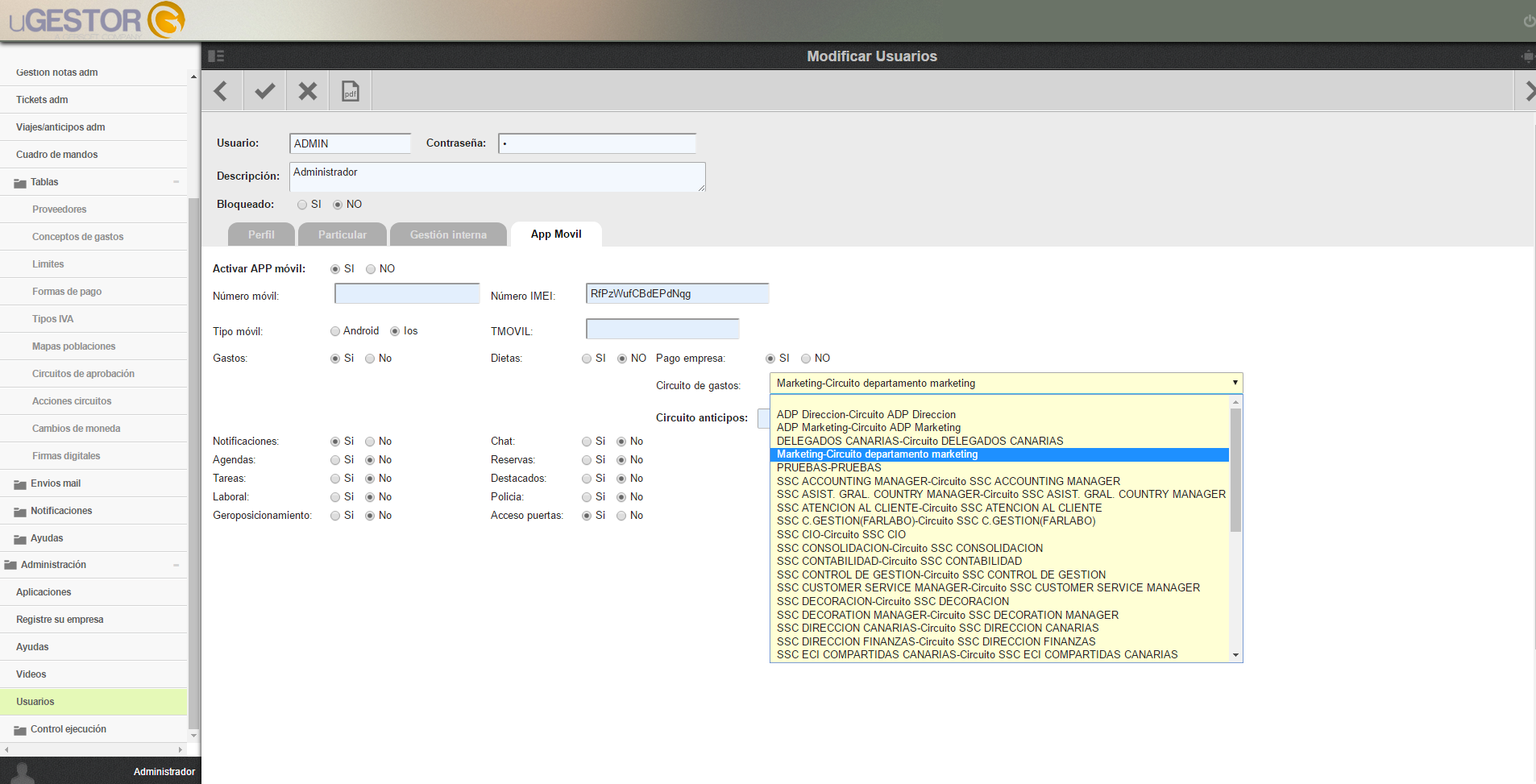This screenshot has height=784, width=1536.
Task: Set Bloqueado to SI
Action: coord(302,205)
